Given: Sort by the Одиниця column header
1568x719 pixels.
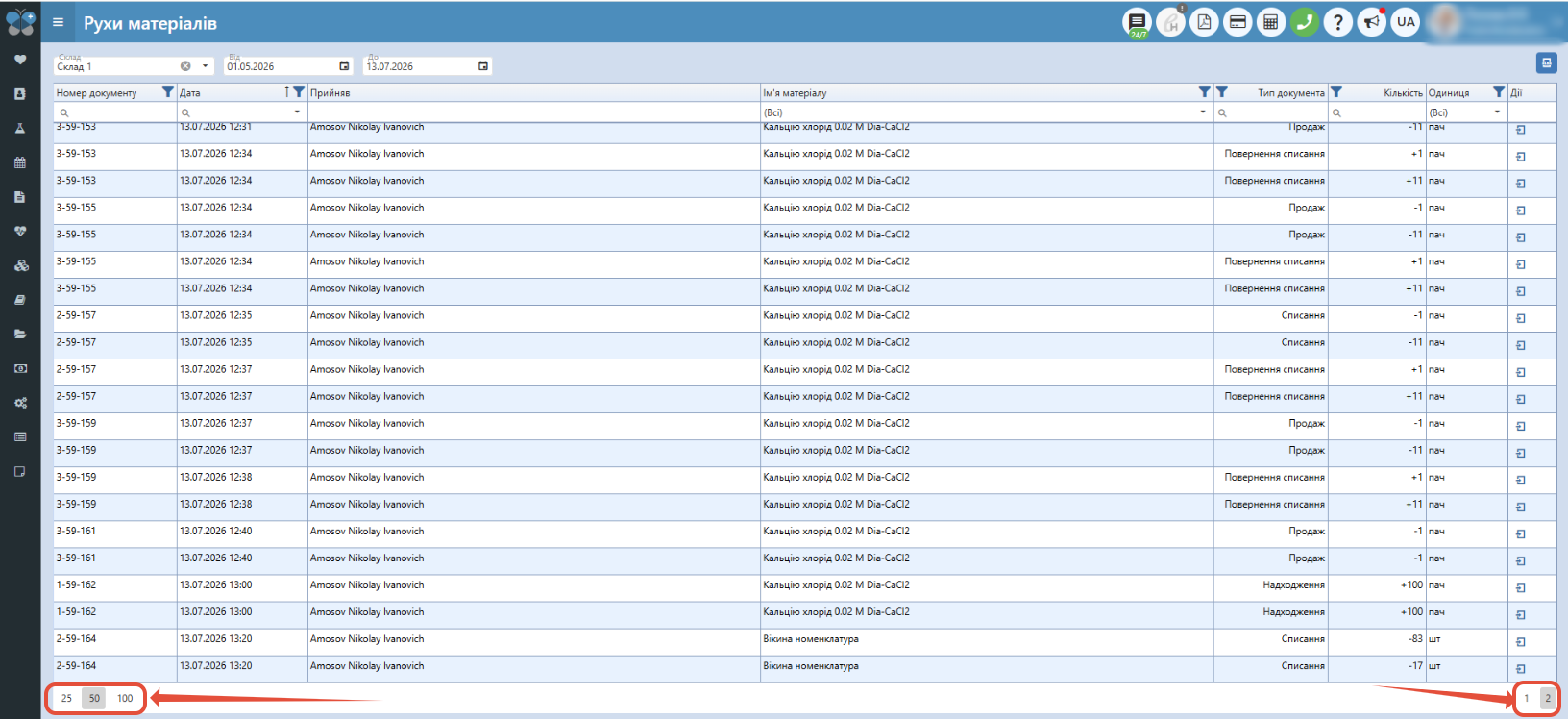Looking at the screenshot, I should tap(1449, 93).
